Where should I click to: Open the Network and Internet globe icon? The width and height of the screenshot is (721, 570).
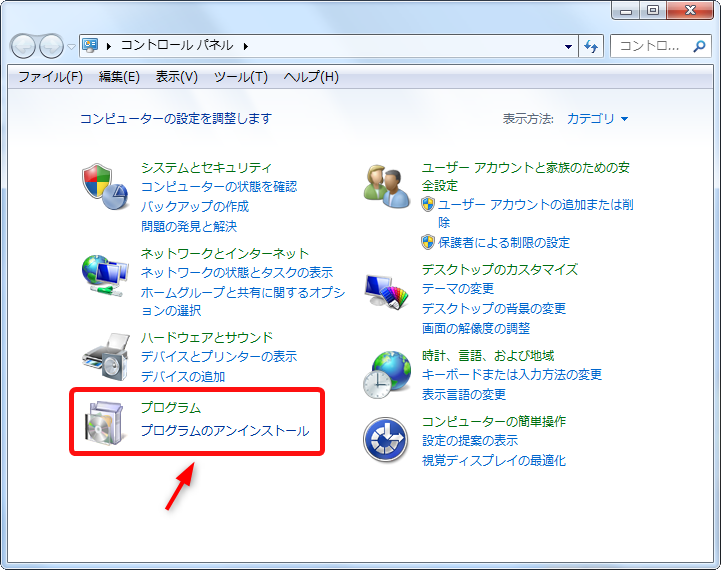[105, 275]
